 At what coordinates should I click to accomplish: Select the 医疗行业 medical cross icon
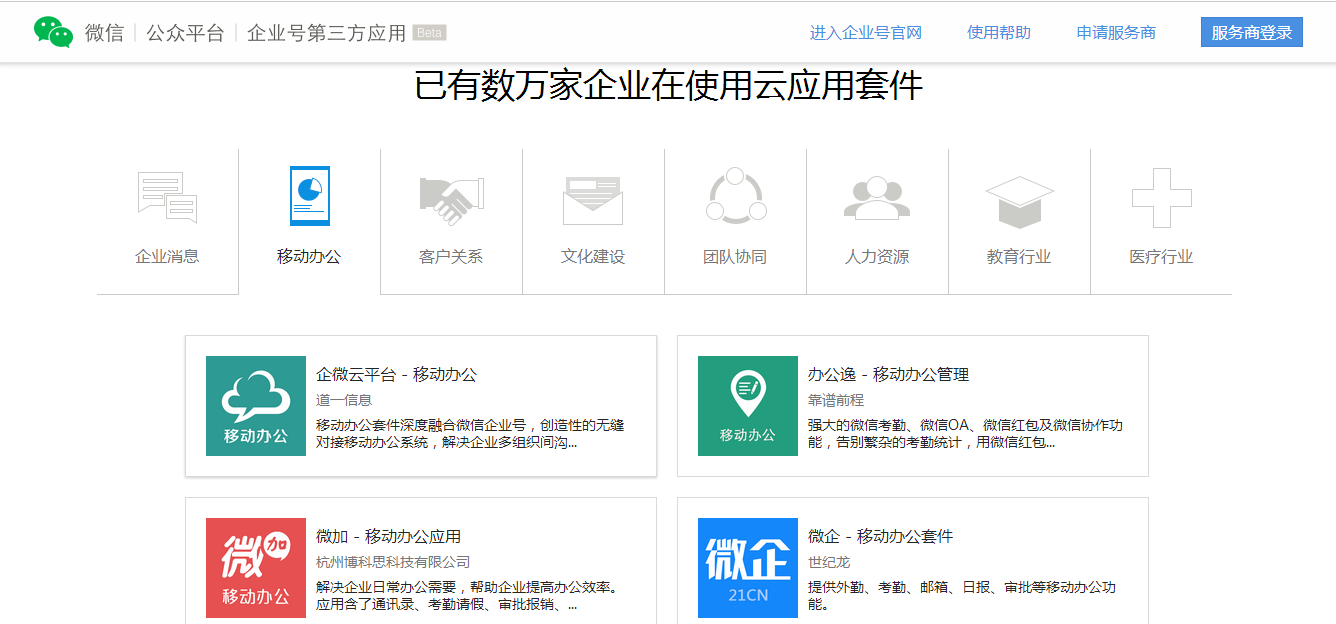pos(1161,197)
